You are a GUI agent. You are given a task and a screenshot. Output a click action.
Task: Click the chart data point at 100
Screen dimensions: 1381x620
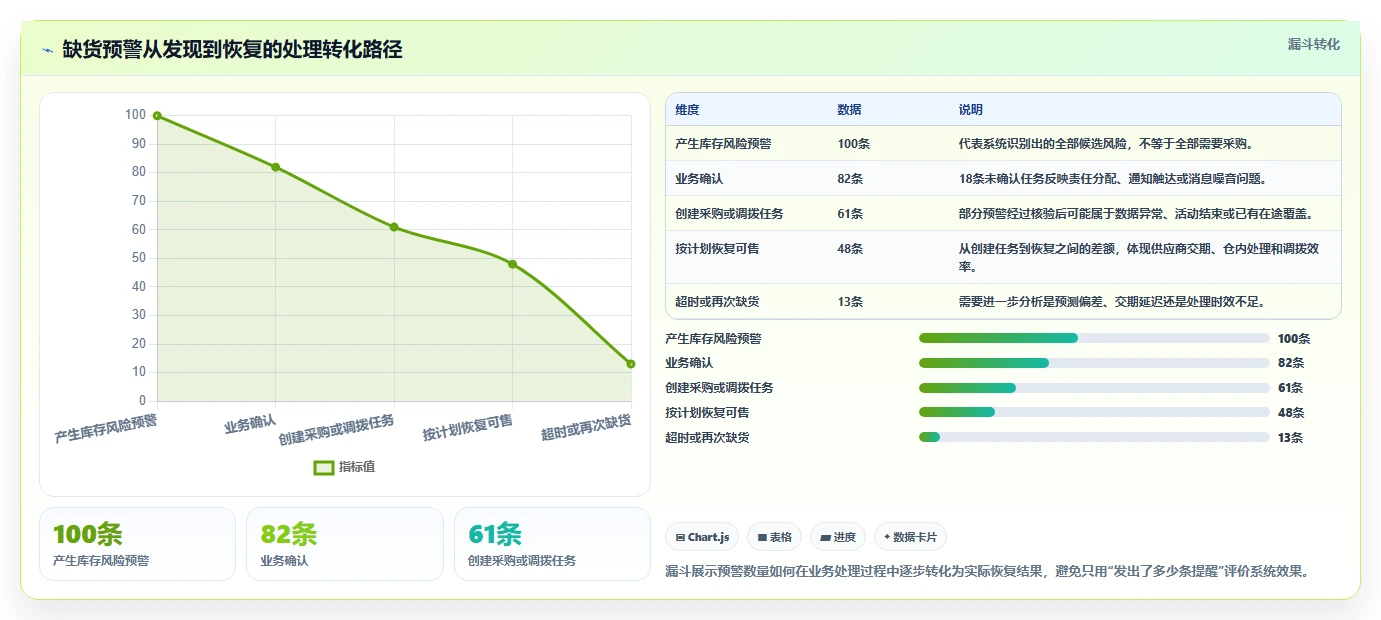[x=157, y=116]
